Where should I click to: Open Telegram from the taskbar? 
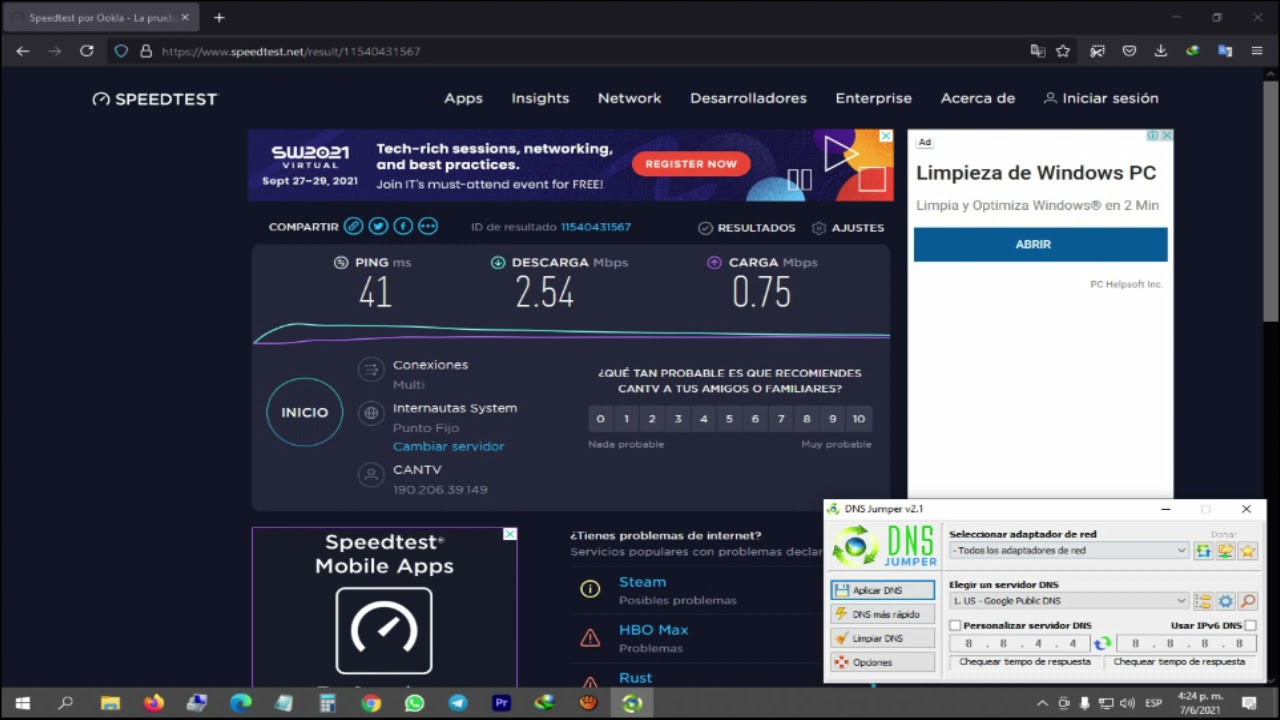pyautogui.click(x=458, y=703)
